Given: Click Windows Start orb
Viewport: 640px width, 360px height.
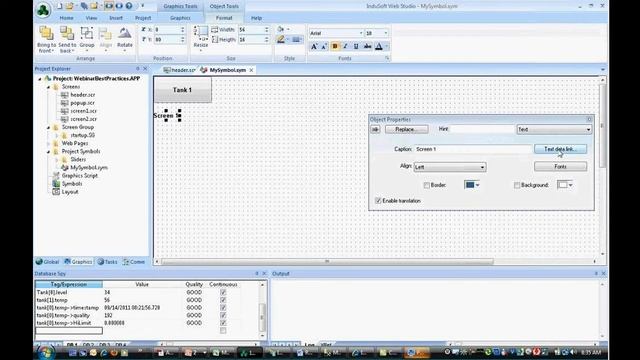Looking at the screenshot, I should tap(45, 352).
